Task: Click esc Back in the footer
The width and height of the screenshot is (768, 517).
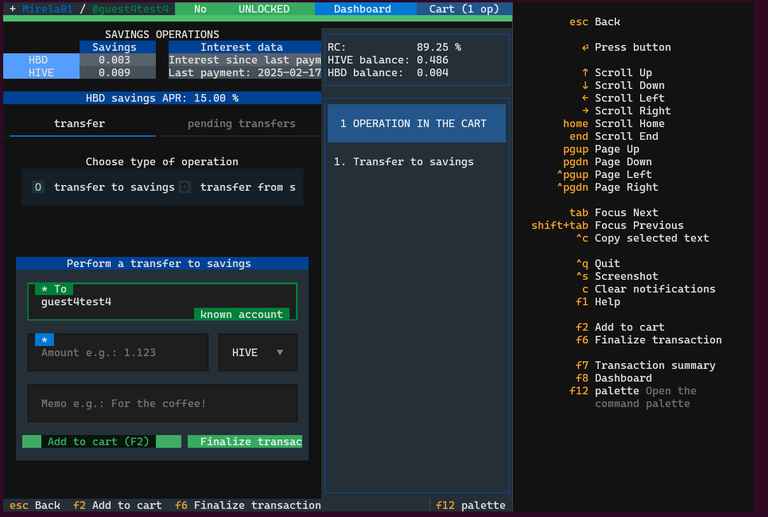Action: click(x=35, y=505)
